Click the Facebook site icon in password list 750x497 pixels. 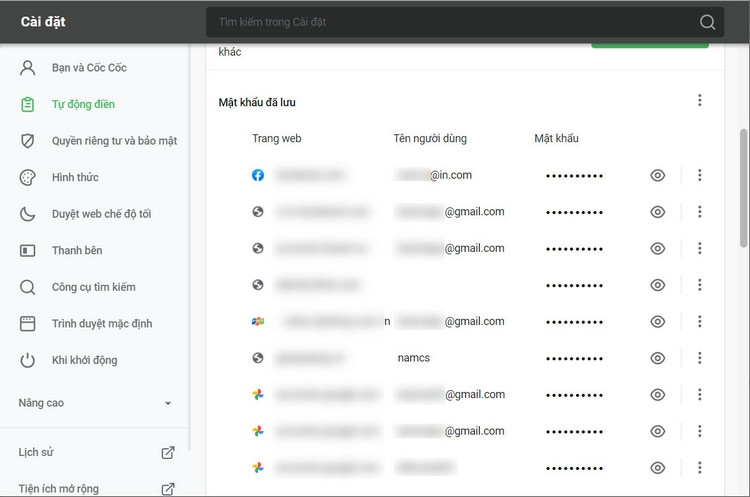[258, 175]
